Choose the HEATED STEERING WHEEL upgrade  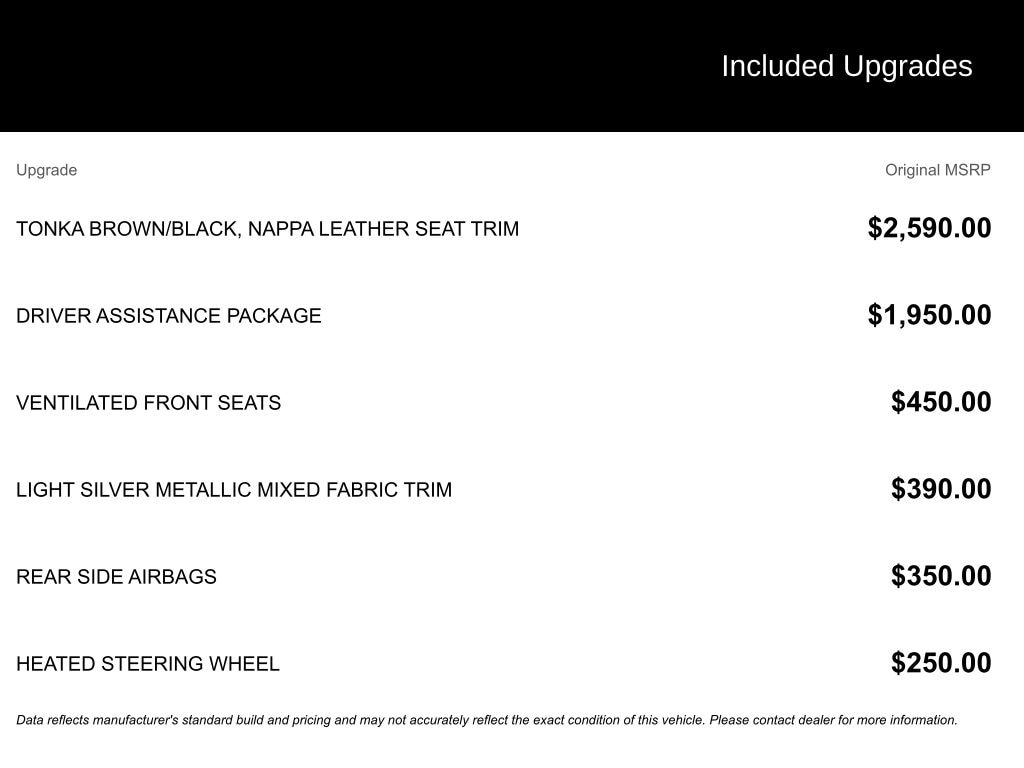148,664
